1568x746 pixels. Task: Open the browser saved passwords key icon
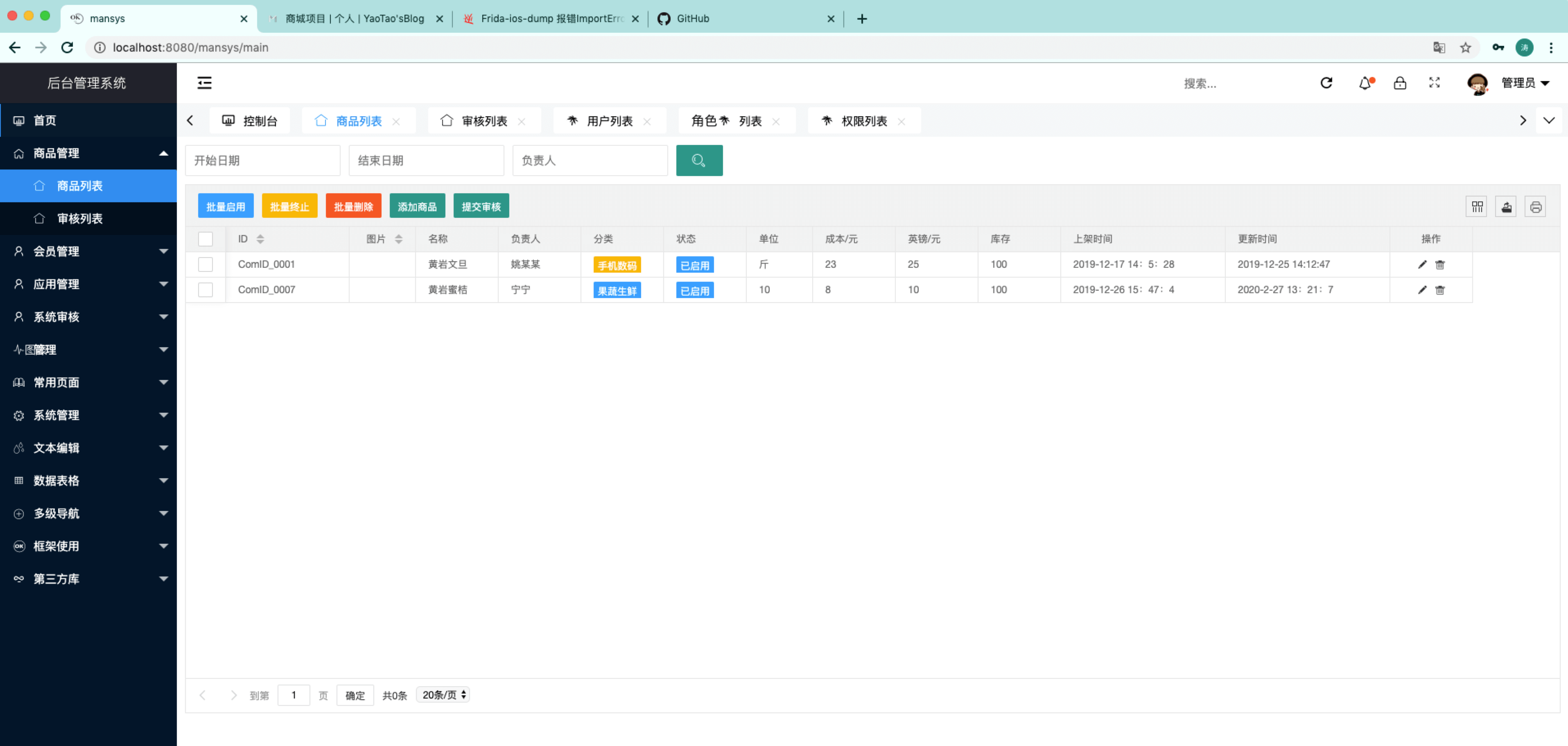pyautogui.click(x=1498, y=47)
